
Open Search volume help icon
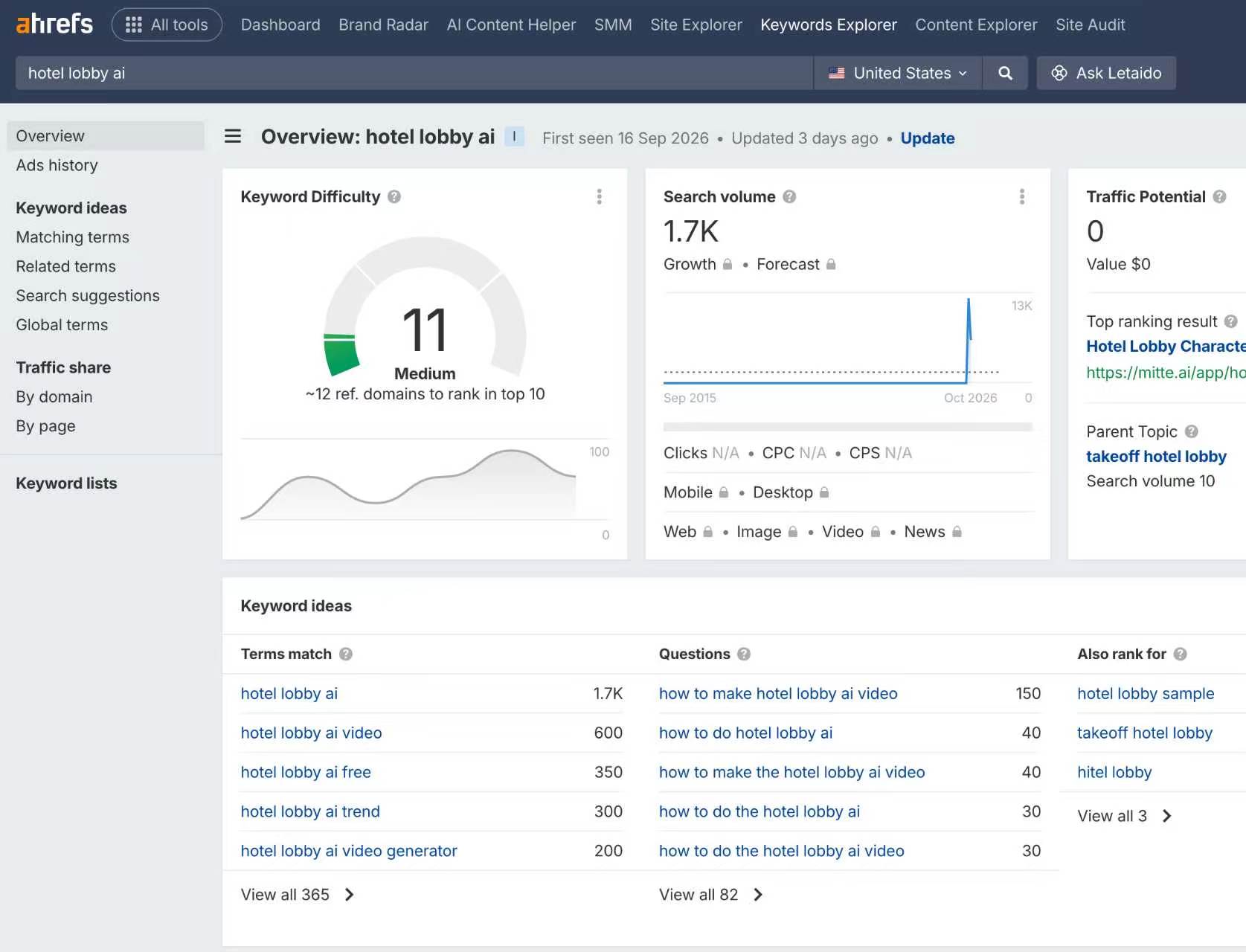789,196
